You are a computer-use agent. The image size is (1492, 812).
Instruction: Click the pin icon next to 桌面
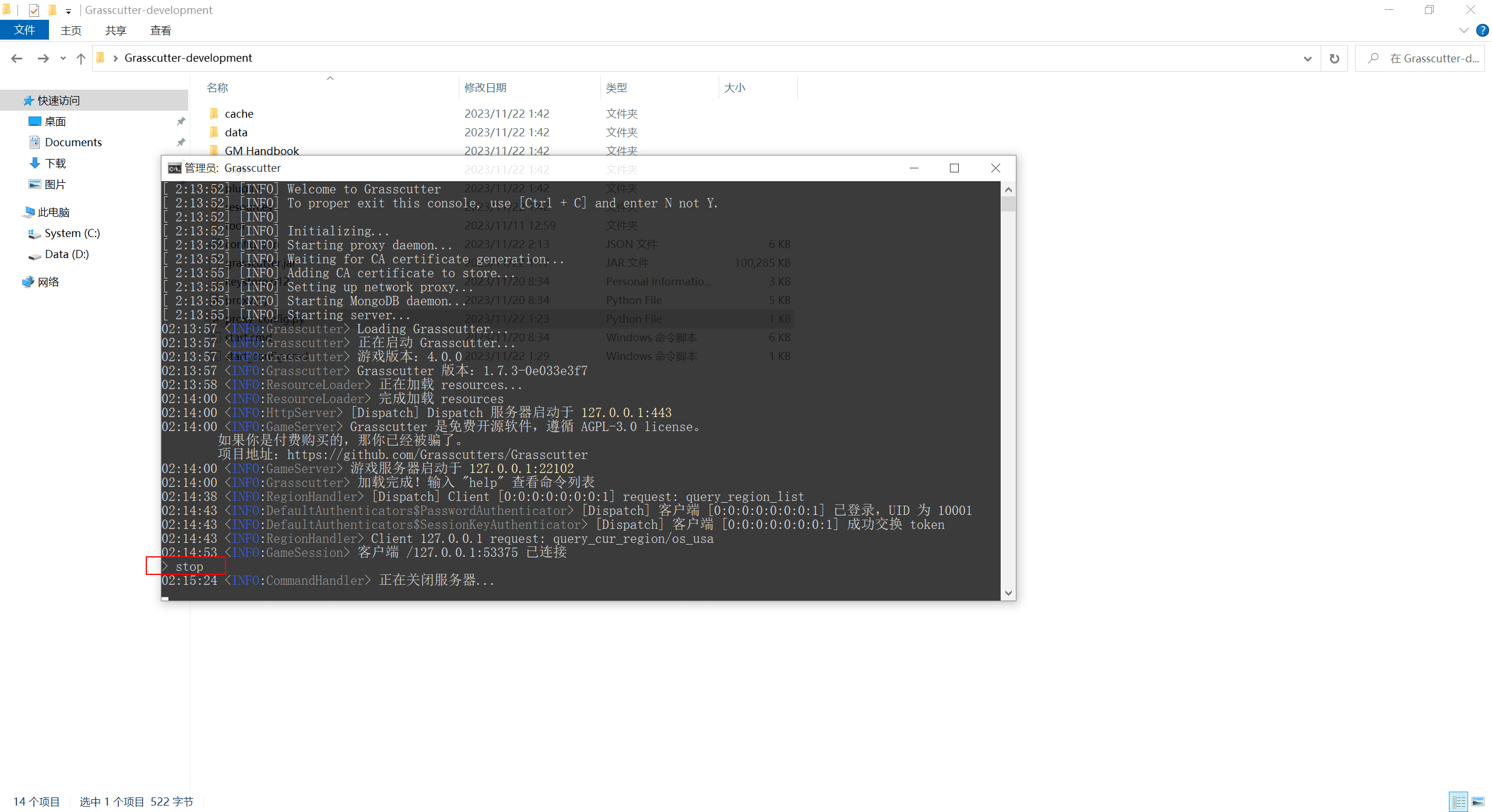pos(181,121)
